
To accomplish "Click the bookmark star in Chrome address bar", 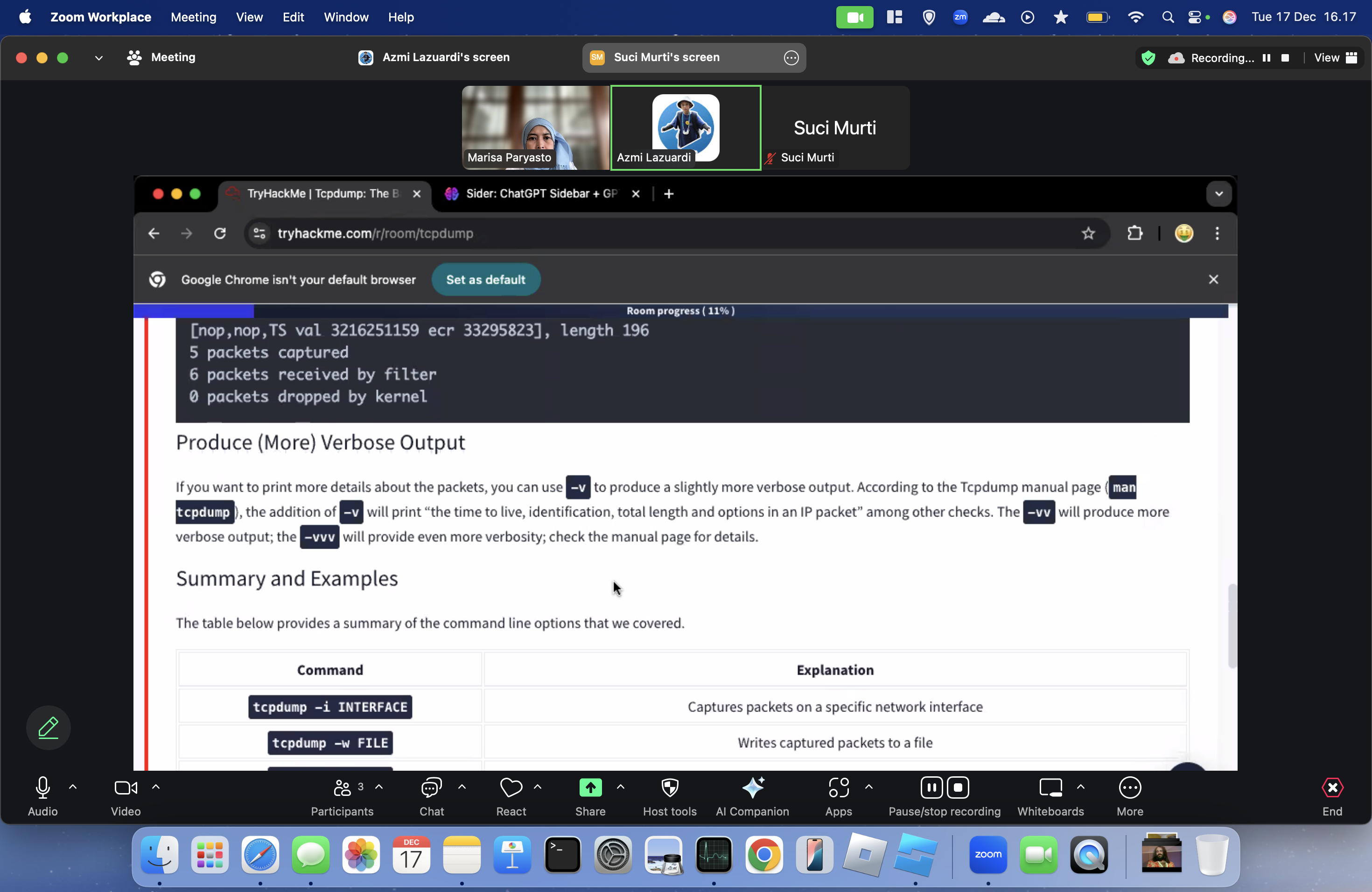I will tap(1088, 233).
